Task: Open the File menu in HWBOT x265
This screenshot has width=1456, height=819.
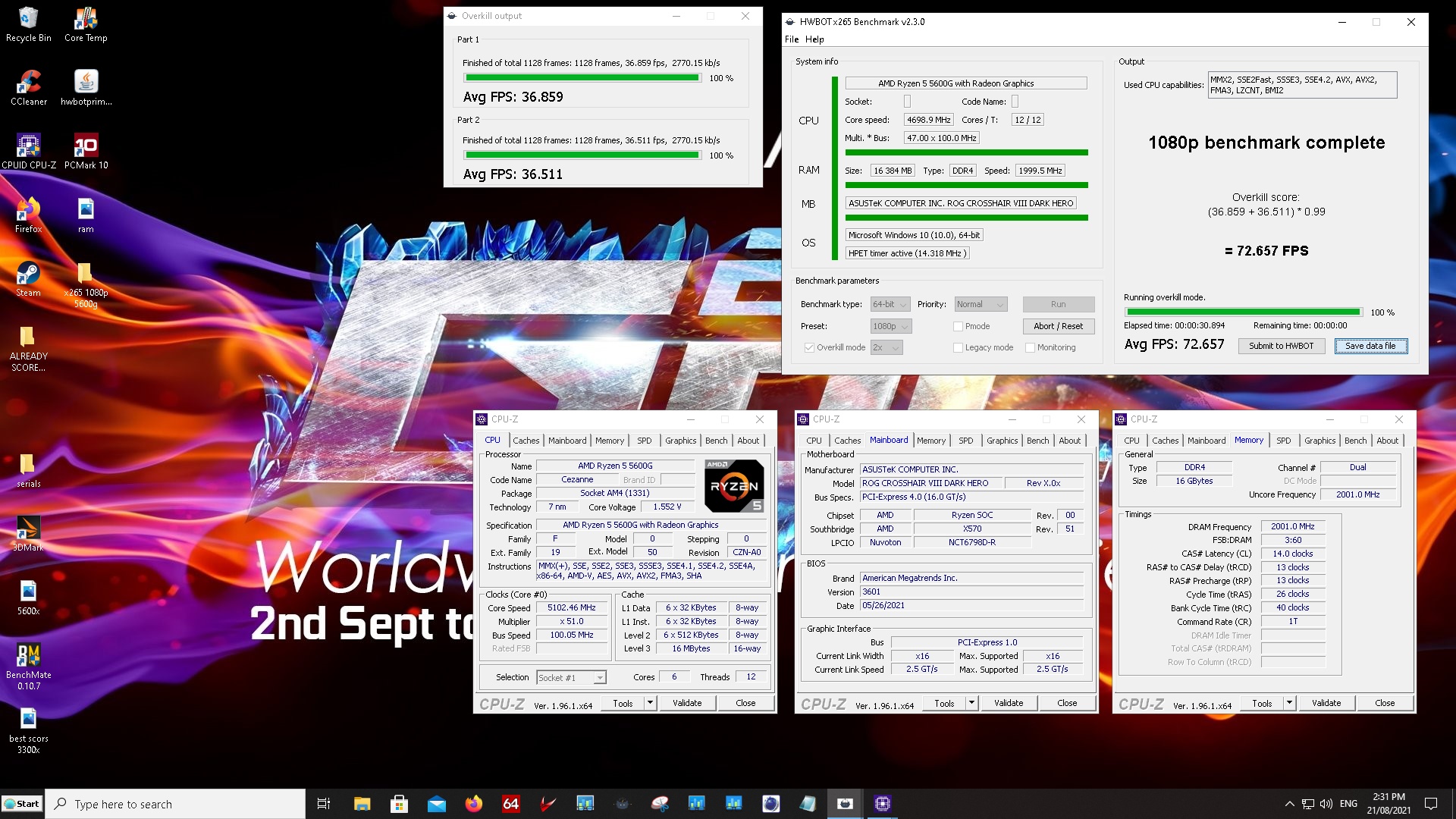Action: (792, 39)
